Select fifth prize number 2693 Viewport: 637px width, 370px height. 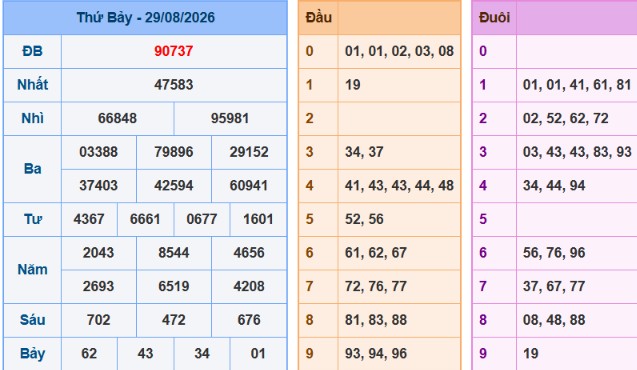(99, 286)
